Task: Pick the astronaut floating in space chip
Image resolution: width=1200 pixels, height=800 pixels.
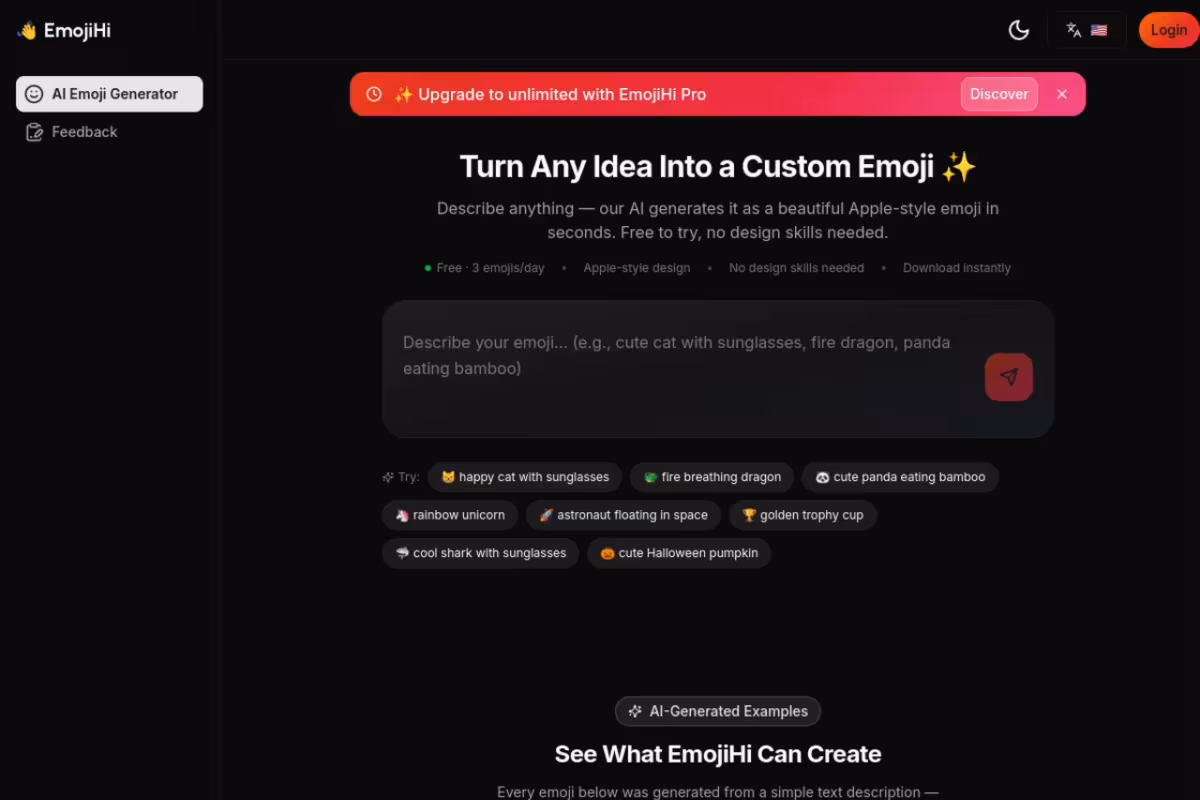Action: click(x=623, y=515)
